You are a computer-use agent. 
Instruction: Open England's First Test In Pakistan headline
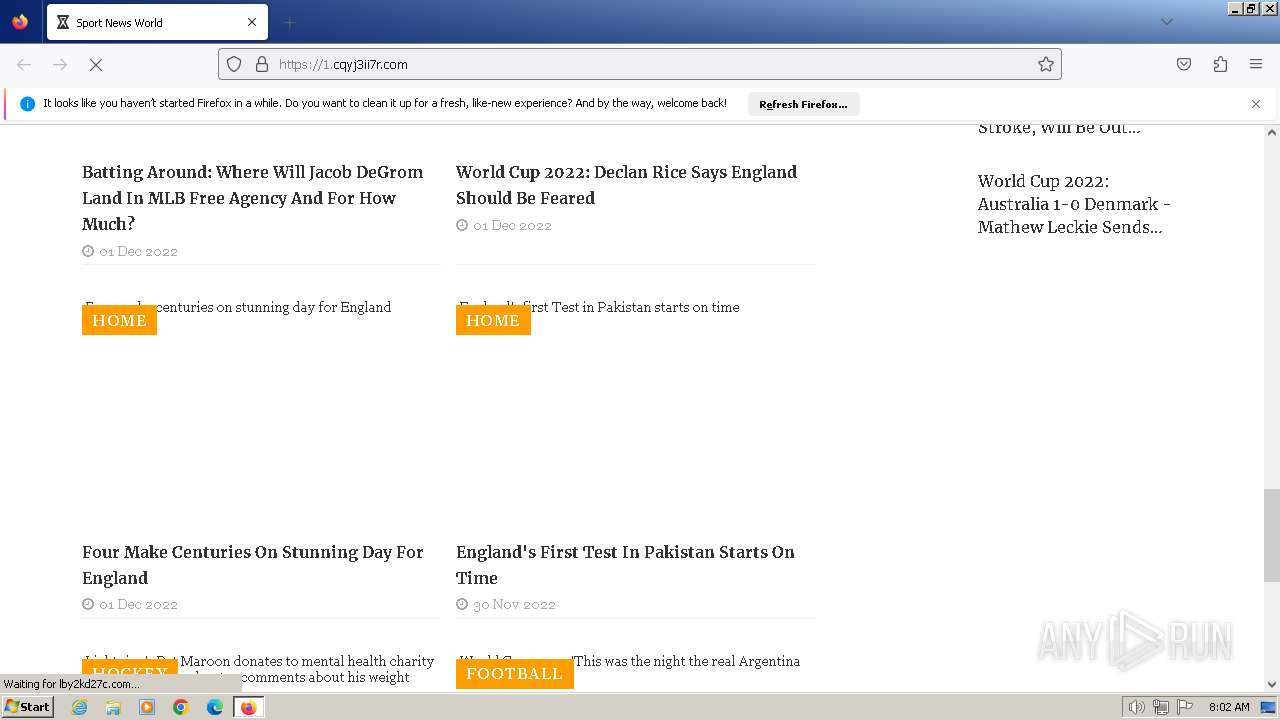pos(625,565)
